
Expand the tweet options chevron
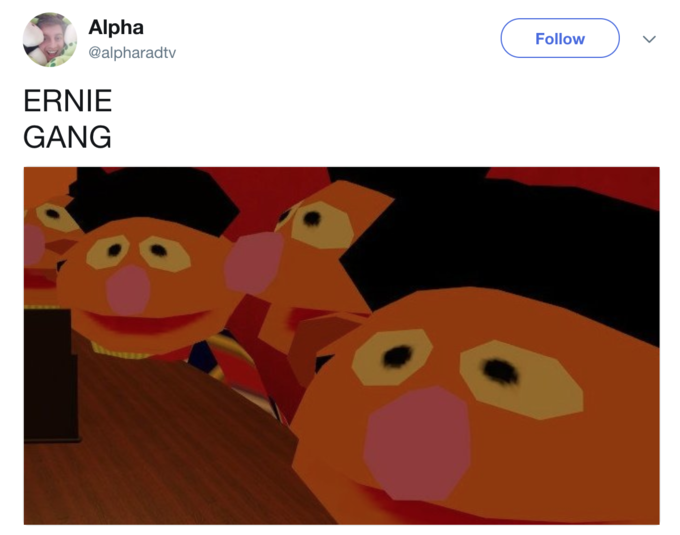coord(649,39)
